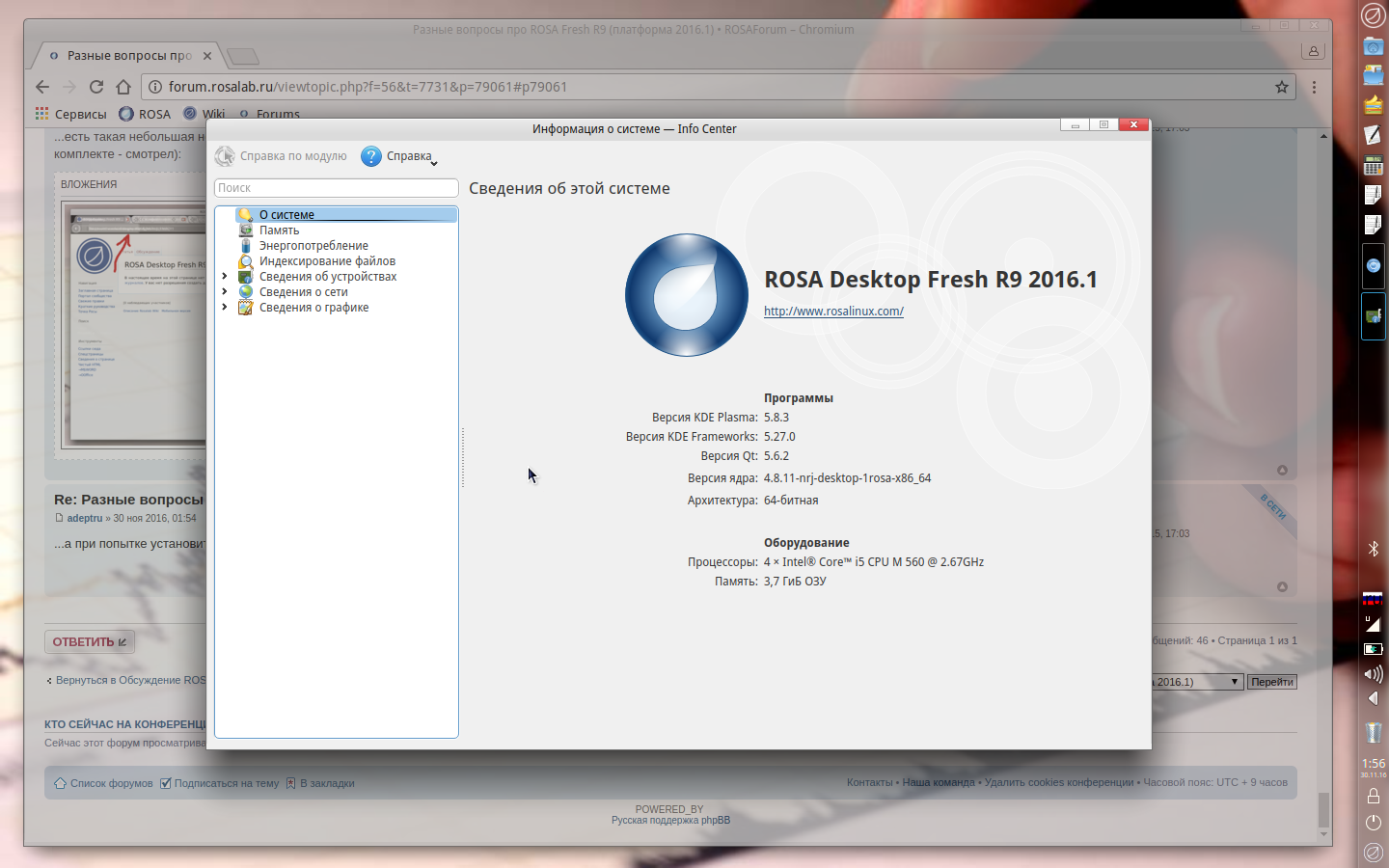The width and height of the screenshot is (1389, 868).
Task: Click the Поиск search field in Info Center
Action: point(336,188)
